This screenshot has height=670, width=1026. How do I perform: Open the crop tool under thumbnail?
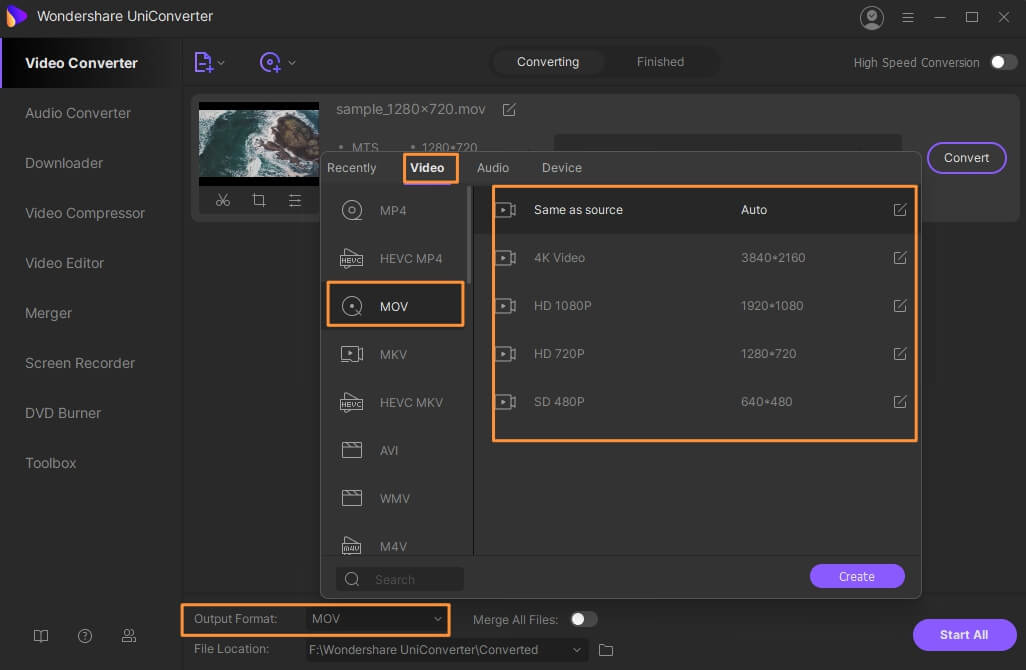[259, 200]
